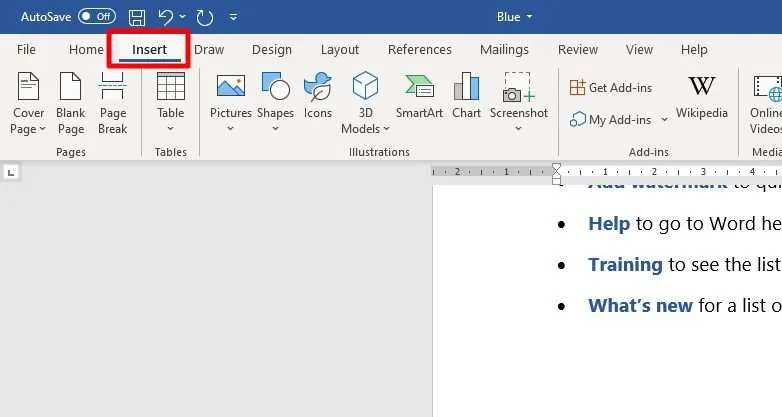Open the Design tab
Screen dimensions: 782x417
click(272, 49)
